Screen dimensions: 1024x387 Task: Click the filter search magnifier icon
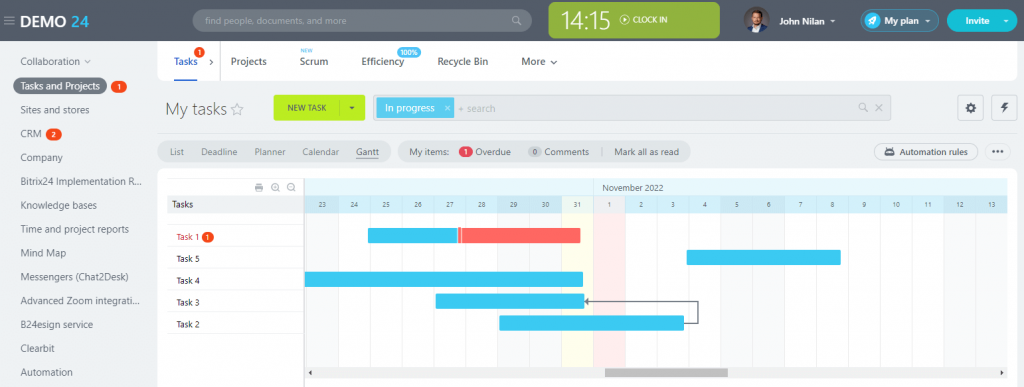click(x=863, y=108)
